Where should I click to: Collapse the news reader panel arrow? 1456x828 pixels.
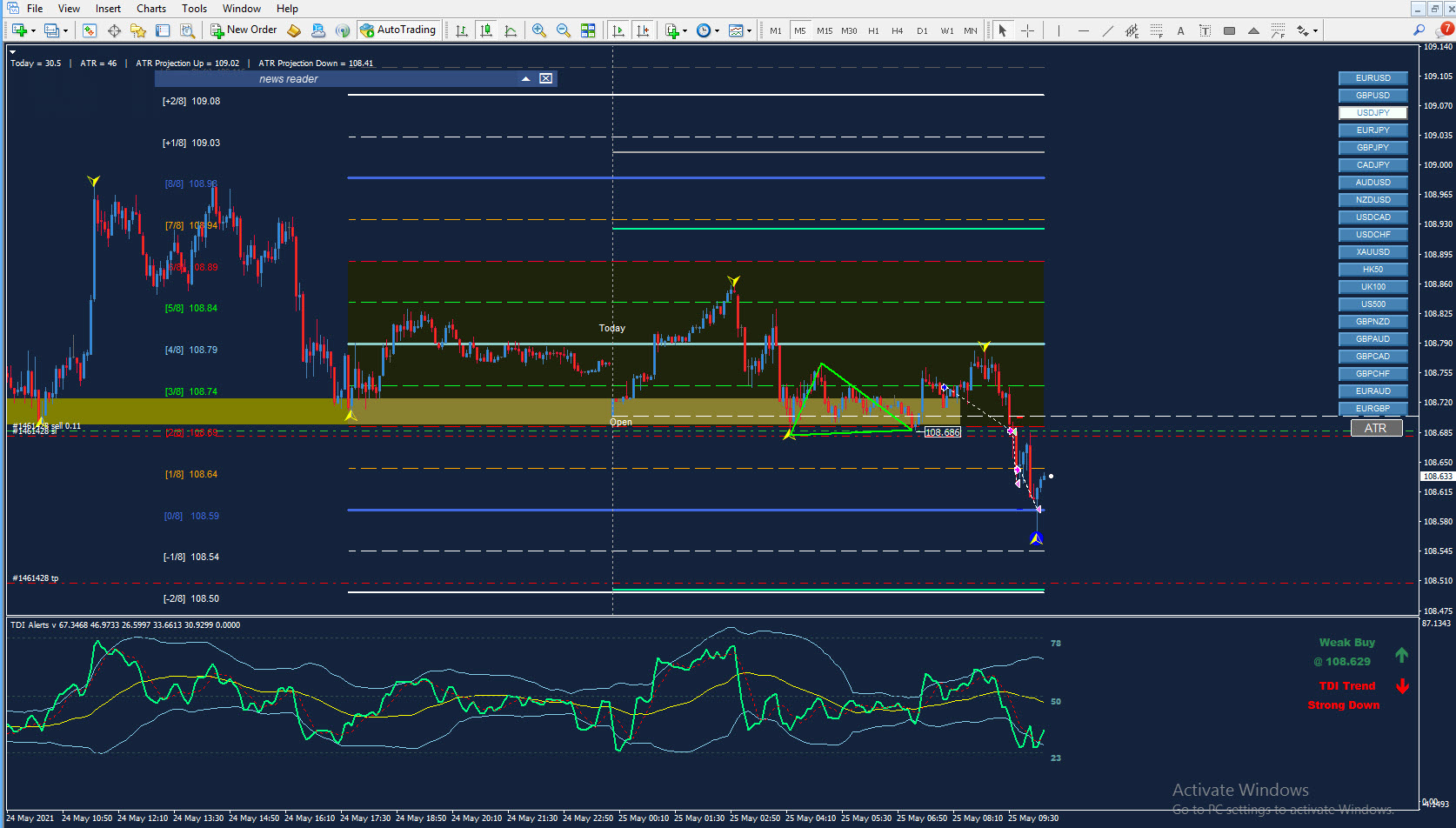click(525, 79)
